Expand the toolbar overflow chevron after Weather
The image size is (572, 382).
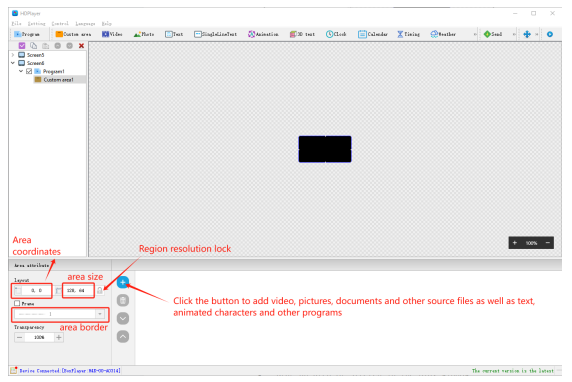(x=475, y=34)
